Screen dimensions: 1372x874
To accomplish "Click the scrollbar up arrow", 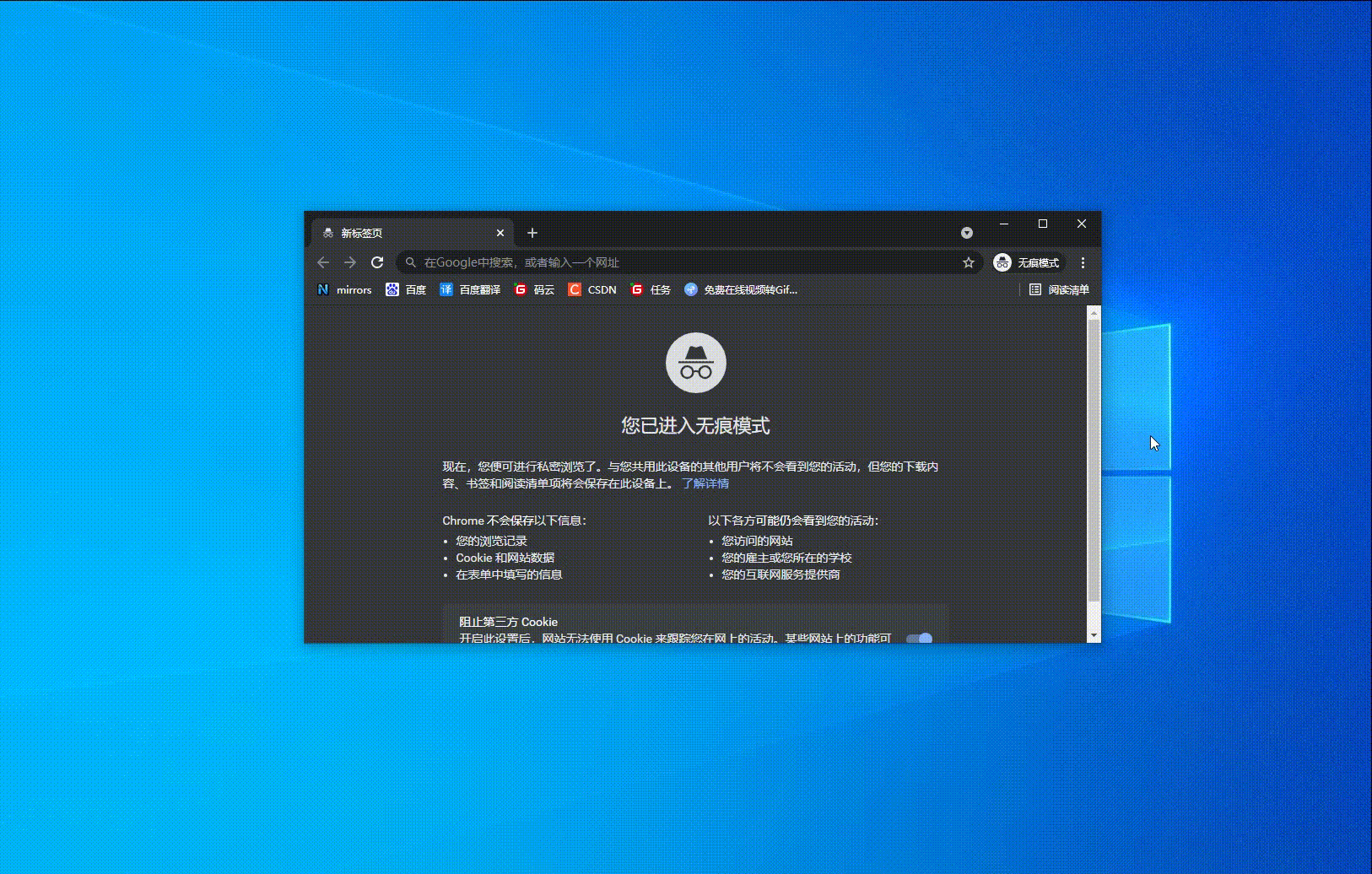I will [1094, 312].
